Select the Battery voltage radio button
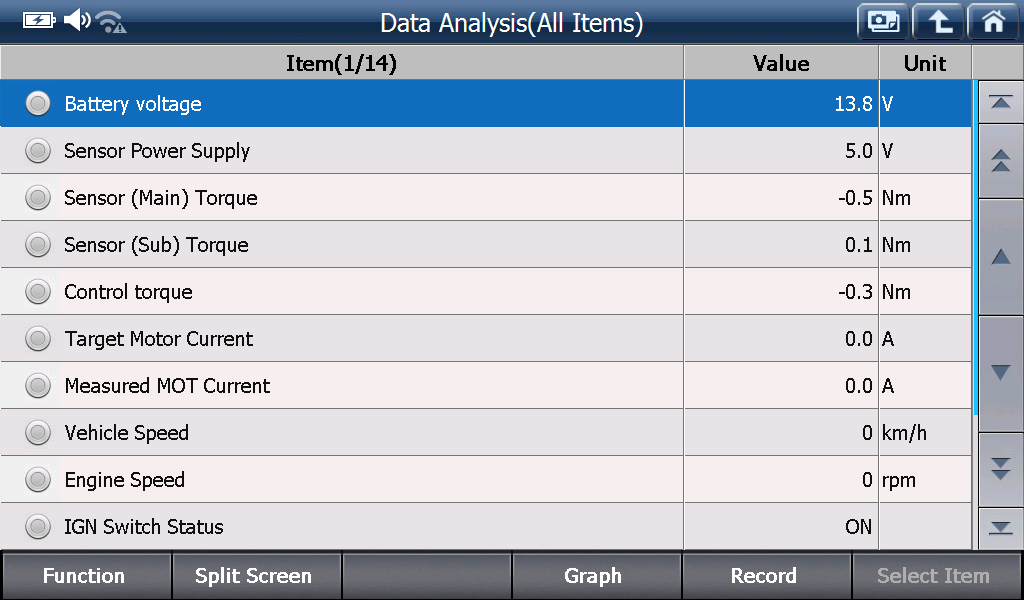 click(x=38, y=104)
